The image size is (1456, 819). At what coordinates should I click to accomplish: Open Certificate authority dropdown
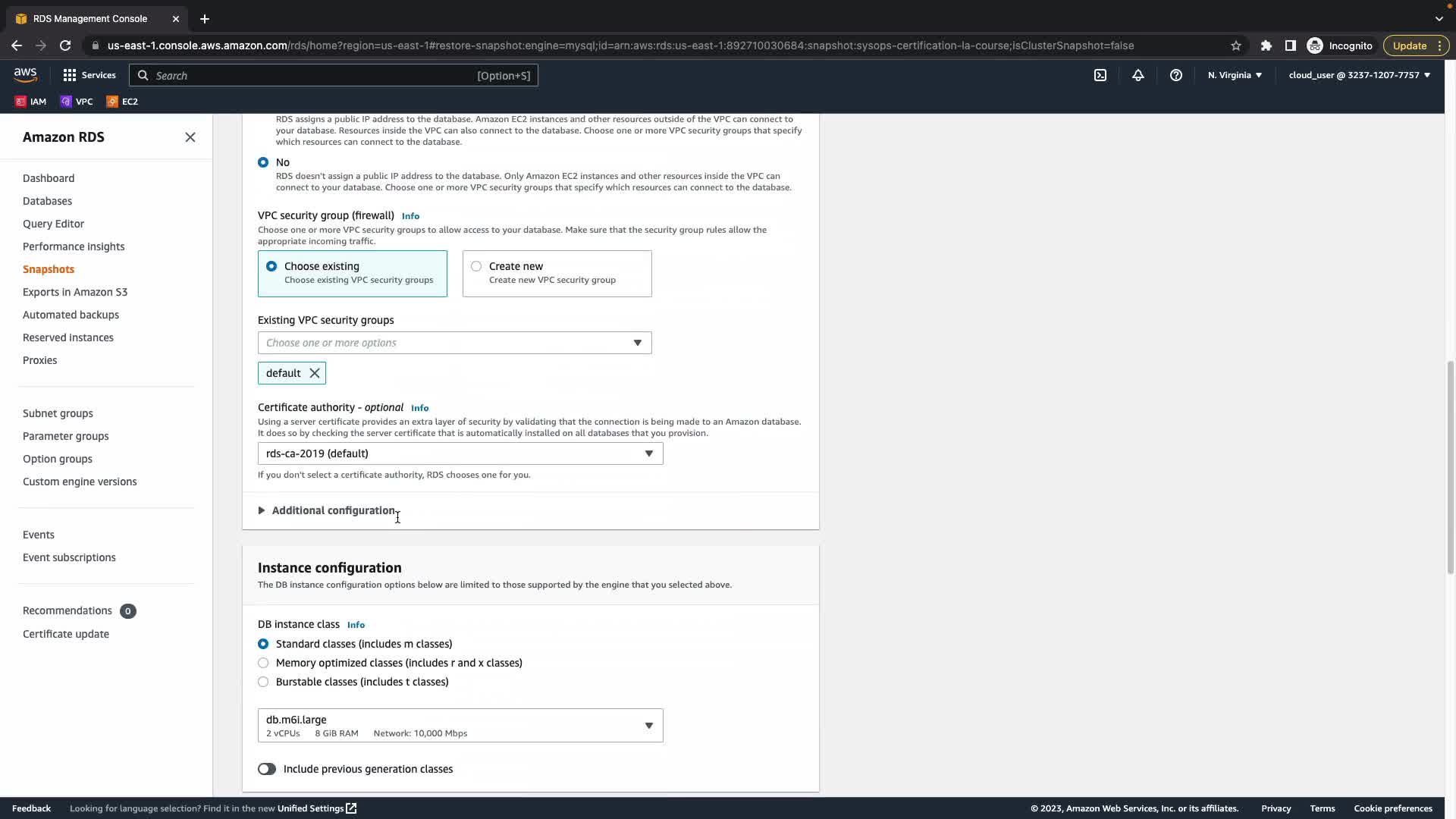point(460,453)
